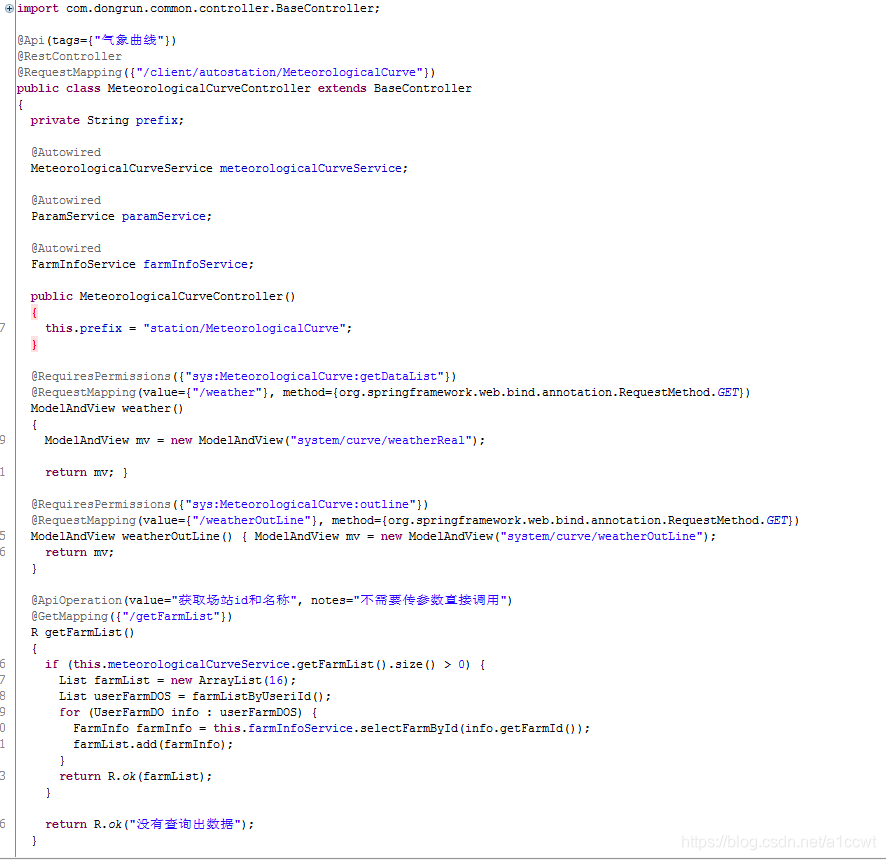Click the farmInfoService field declaration
This screenshot has width=886, height=860.
(142, 264)
